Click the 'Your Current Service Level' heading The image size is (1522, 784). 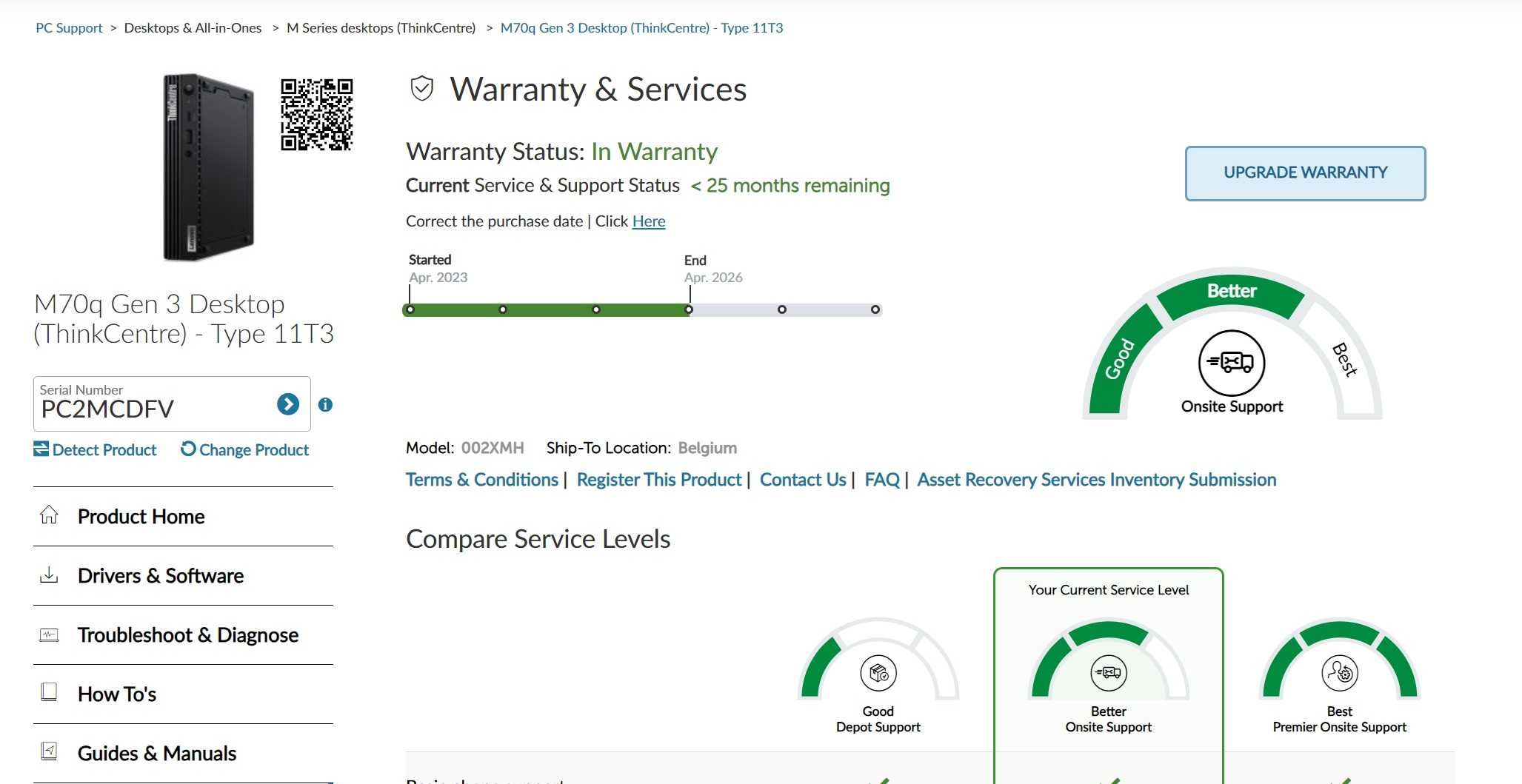point(1109,590)
